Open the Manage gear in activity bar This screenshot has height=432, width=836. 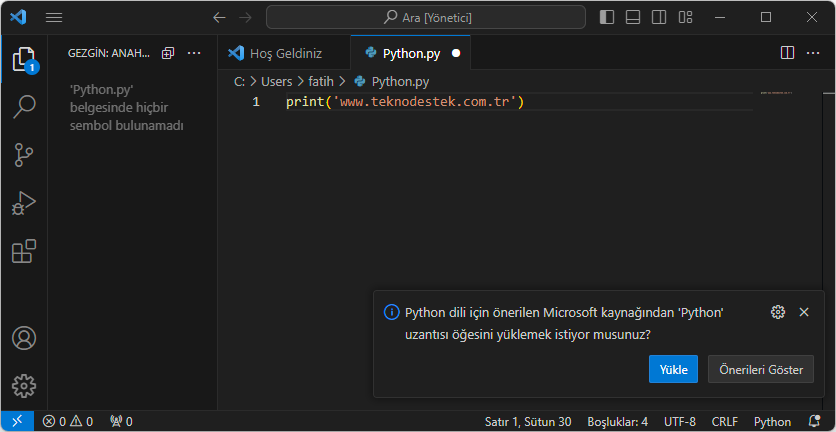24,385
